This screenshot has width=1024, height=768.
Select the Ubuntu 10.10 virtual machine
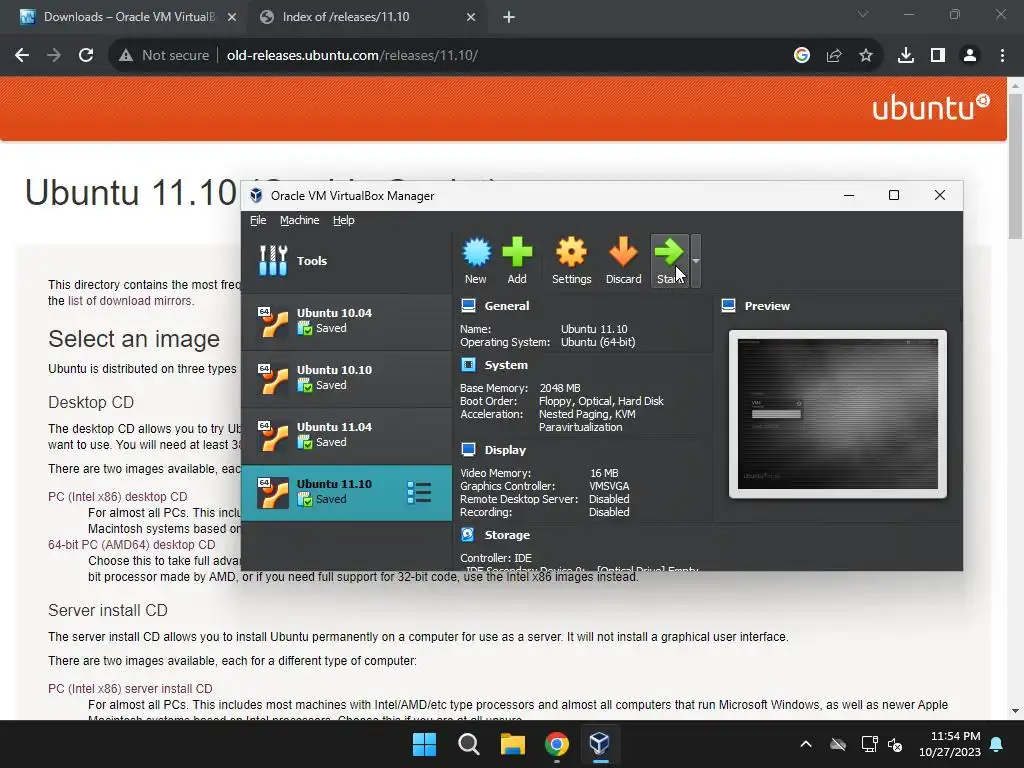346,378
